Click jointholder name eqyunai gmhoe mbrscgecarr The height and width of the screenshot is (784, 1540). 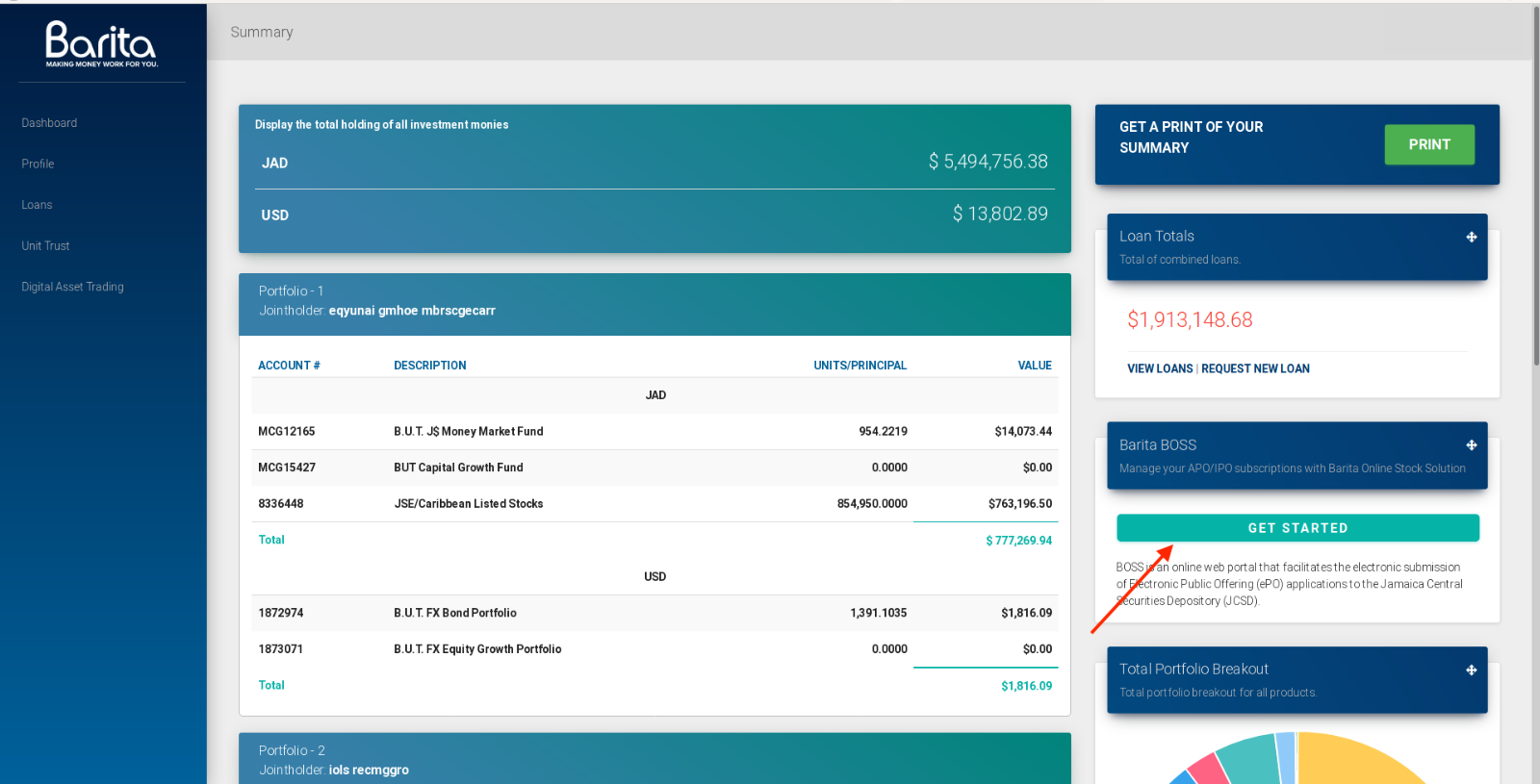(412, 311)
